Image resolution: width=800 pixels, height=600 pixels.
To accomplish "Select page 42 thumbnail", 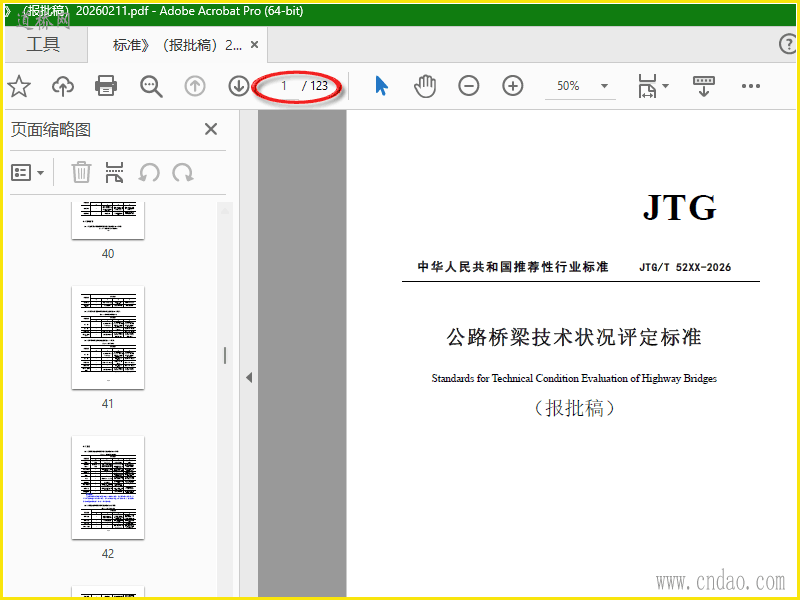I will pos(108,487).
